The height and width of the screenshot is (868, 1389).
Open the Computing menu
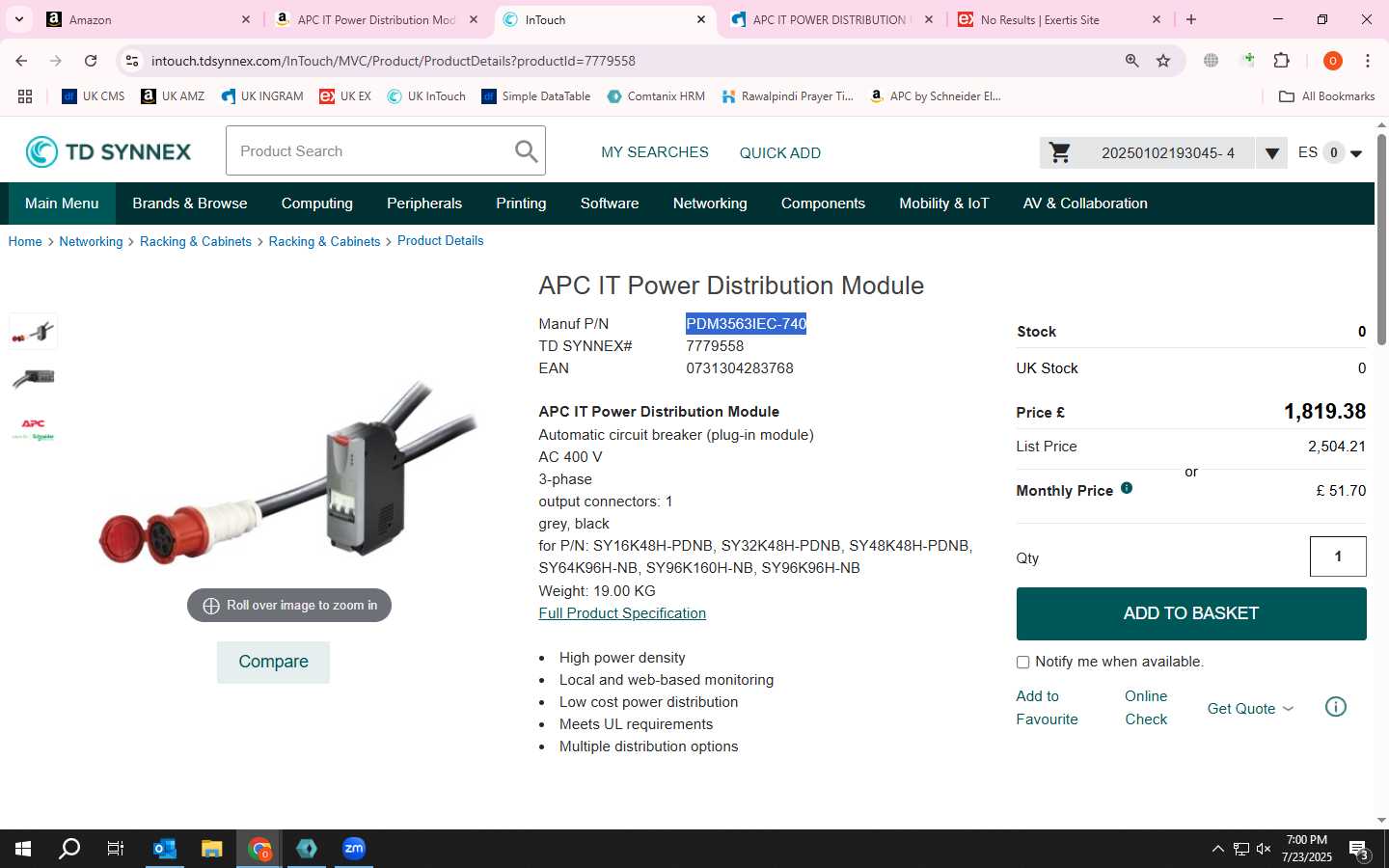click(317, 203)
